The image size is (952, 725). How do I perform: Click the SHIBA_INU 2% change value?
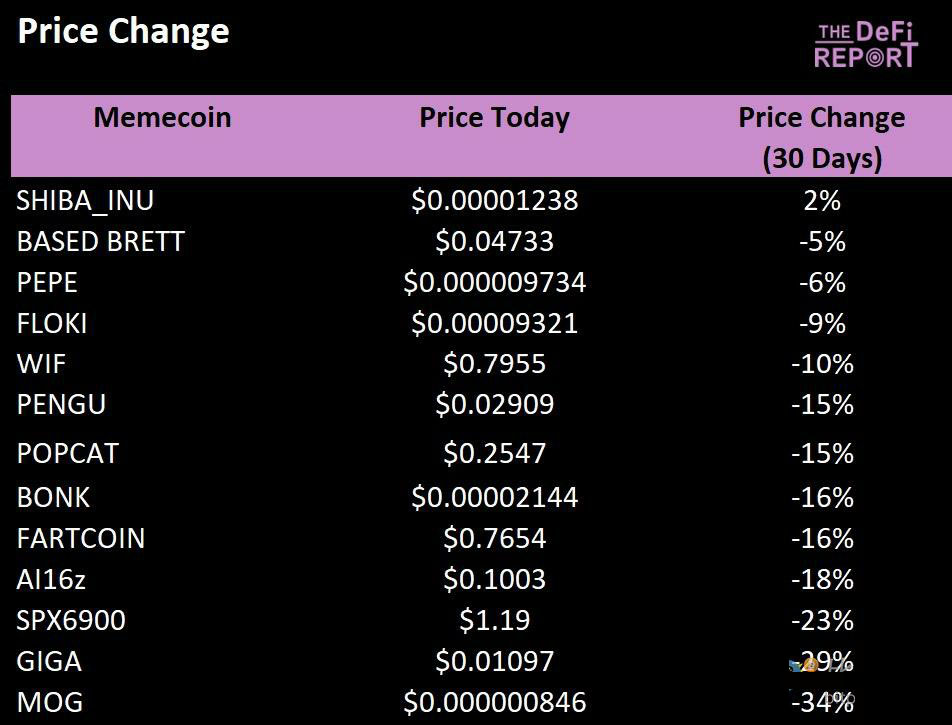822,201
